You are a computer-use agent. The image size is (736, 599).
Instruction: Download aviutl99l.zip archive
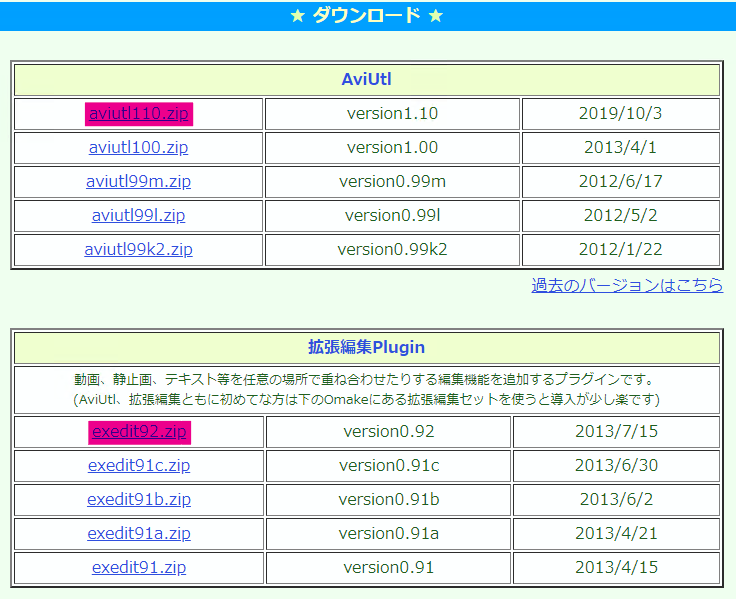click(138, 215)
